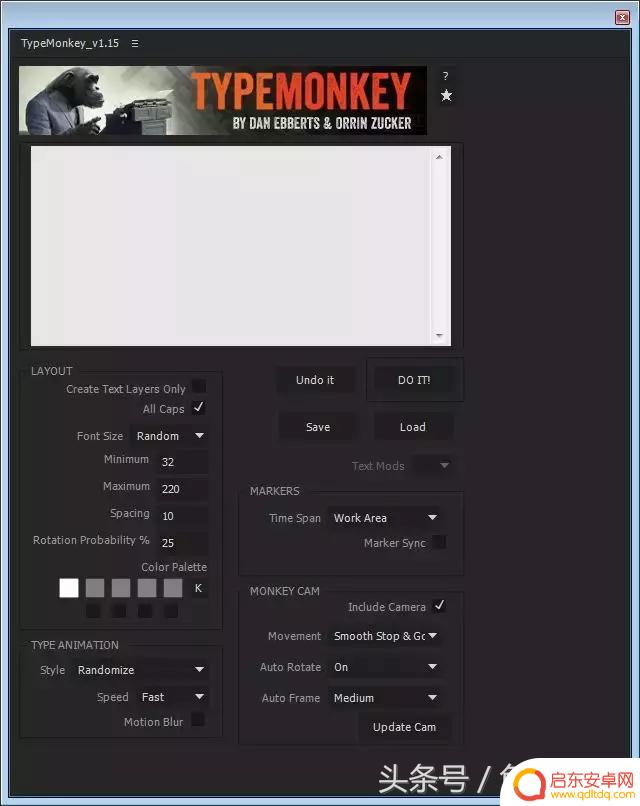Click the Maximum font size field

[182, 489]
